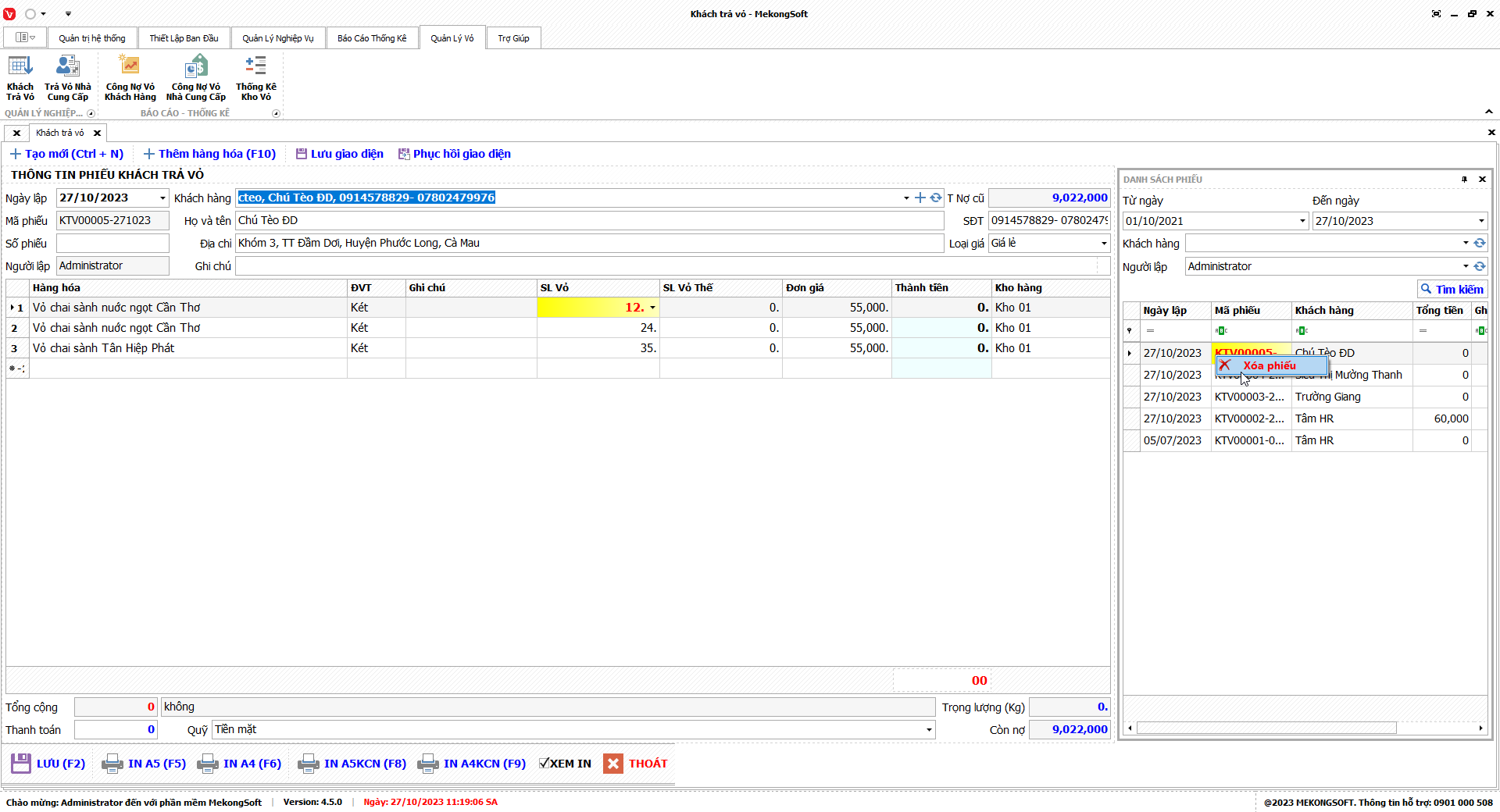Click the Ghi chú input field
The image size is (1500, 812).
click(666, 266)
